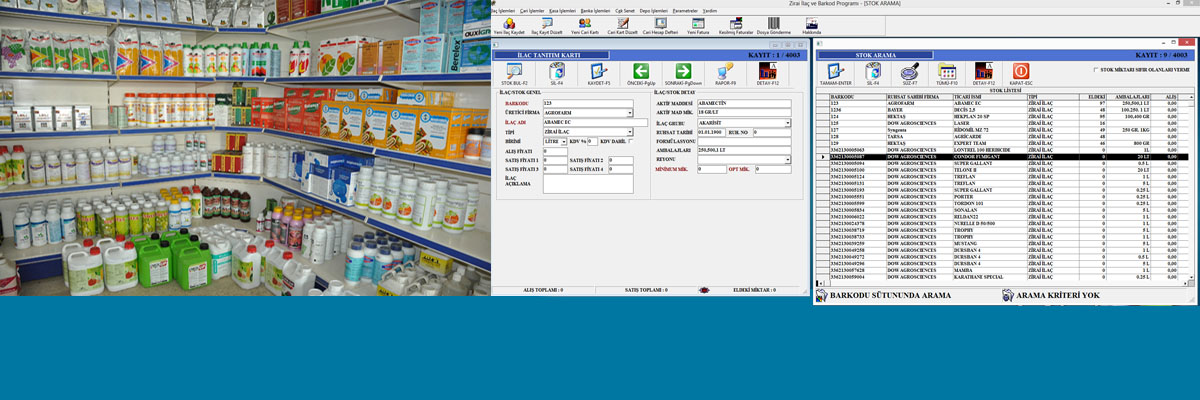Click the İLAÇ AÇIKLAMA text area
Viewport: 1200px width, 400px height.
(588, 183)
